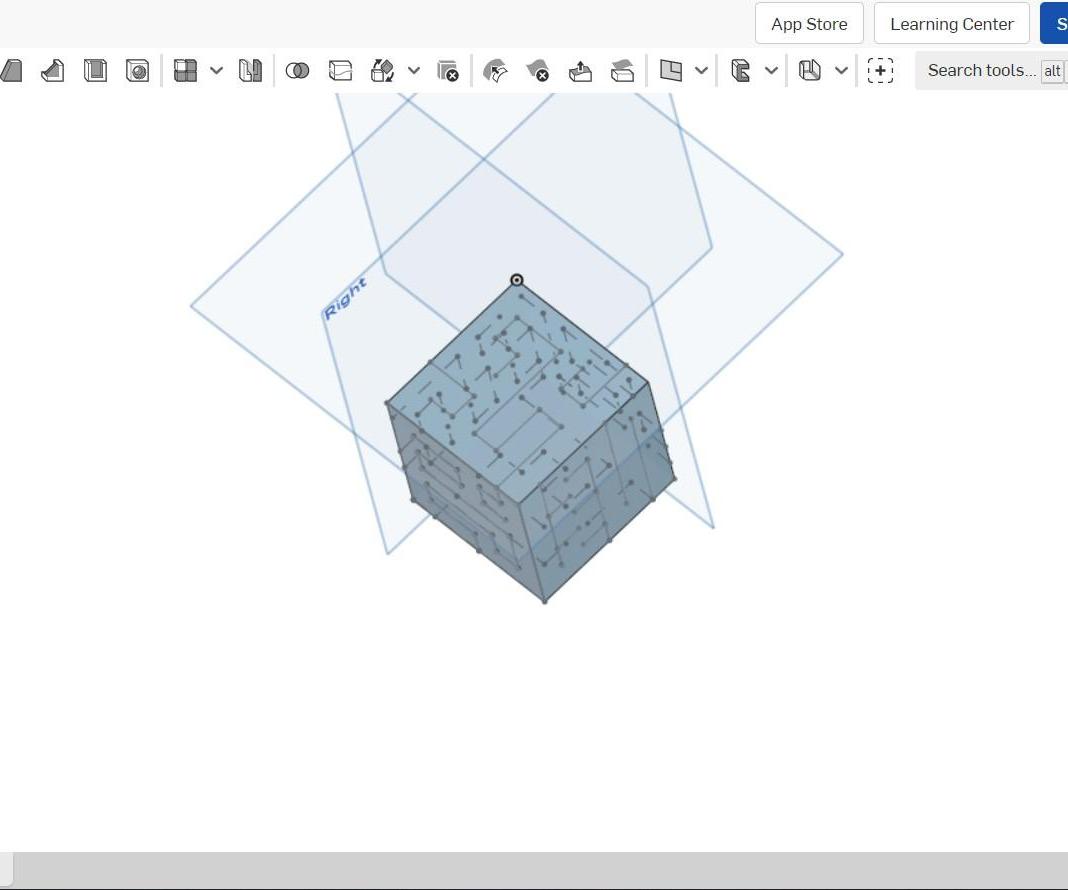Expand the Sheet metal dropdown arrow
Viewport: 1068px width, 890px height.
(x=842, y=70)
